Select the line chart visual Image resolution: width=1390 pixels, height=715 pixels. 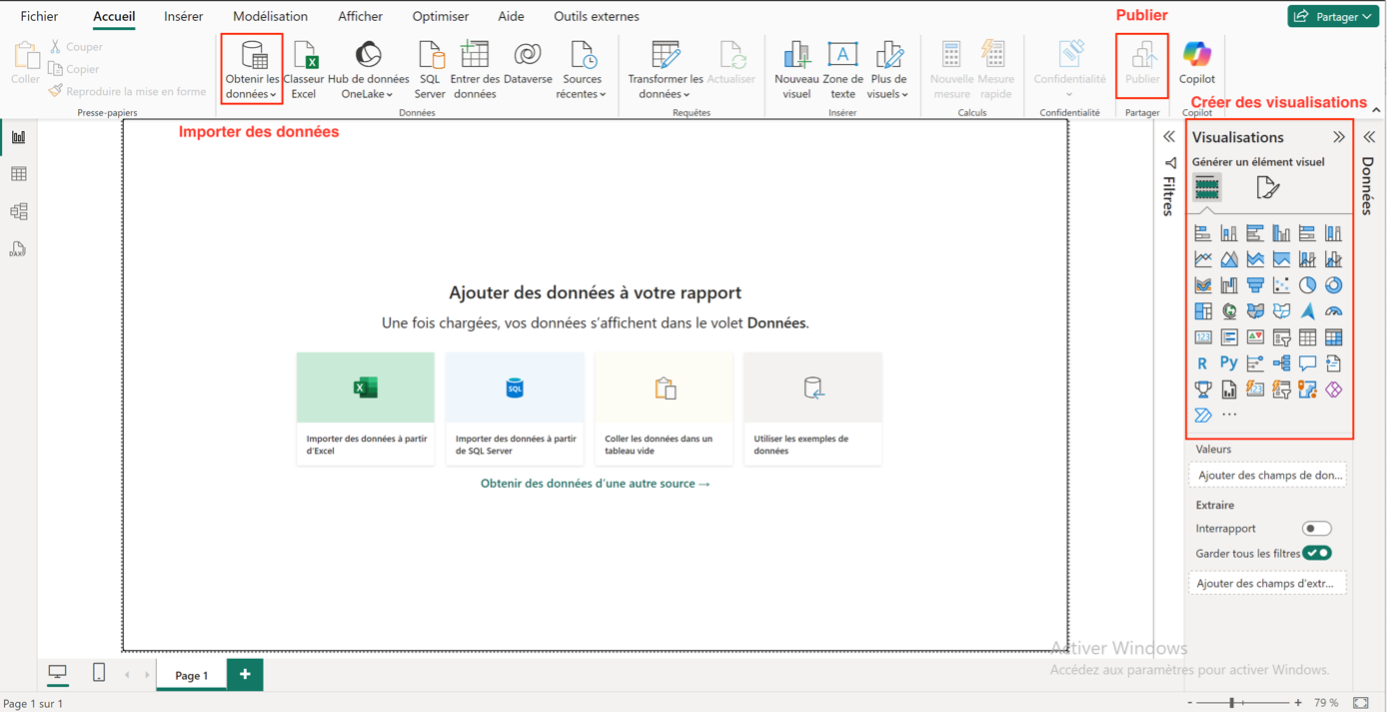coord(1203,259)
